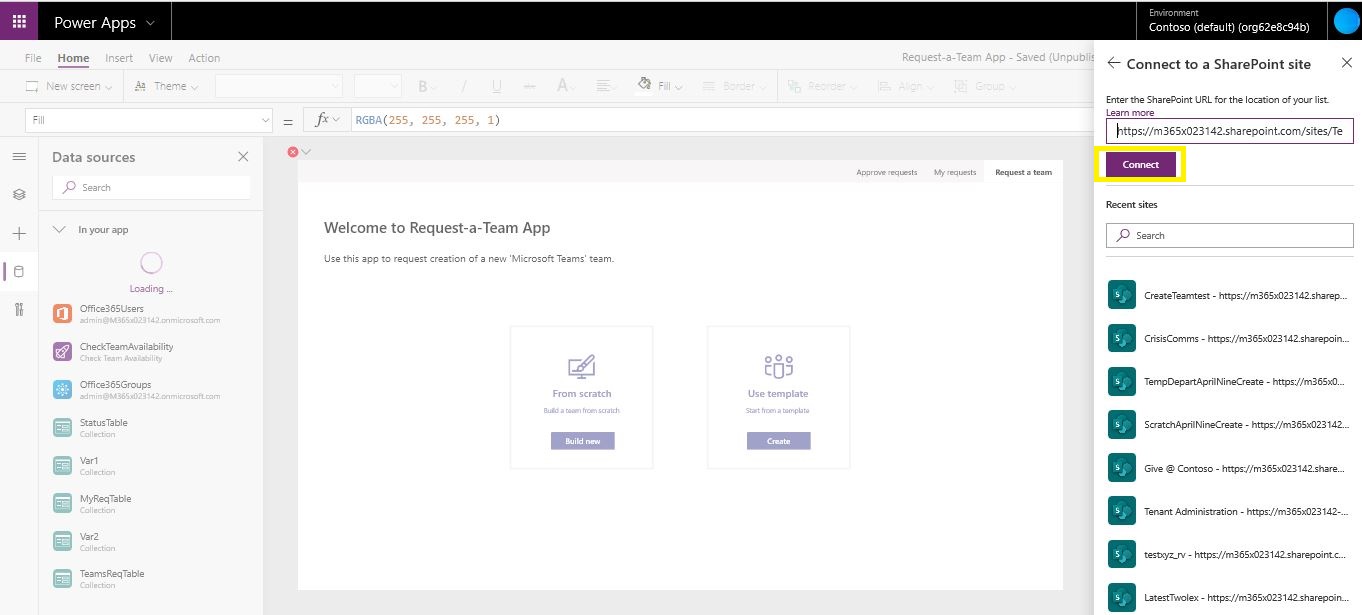This screenshot has width=1362, height=615.
Task: Select the LatestTwolex recent site
Action: 1229,597
